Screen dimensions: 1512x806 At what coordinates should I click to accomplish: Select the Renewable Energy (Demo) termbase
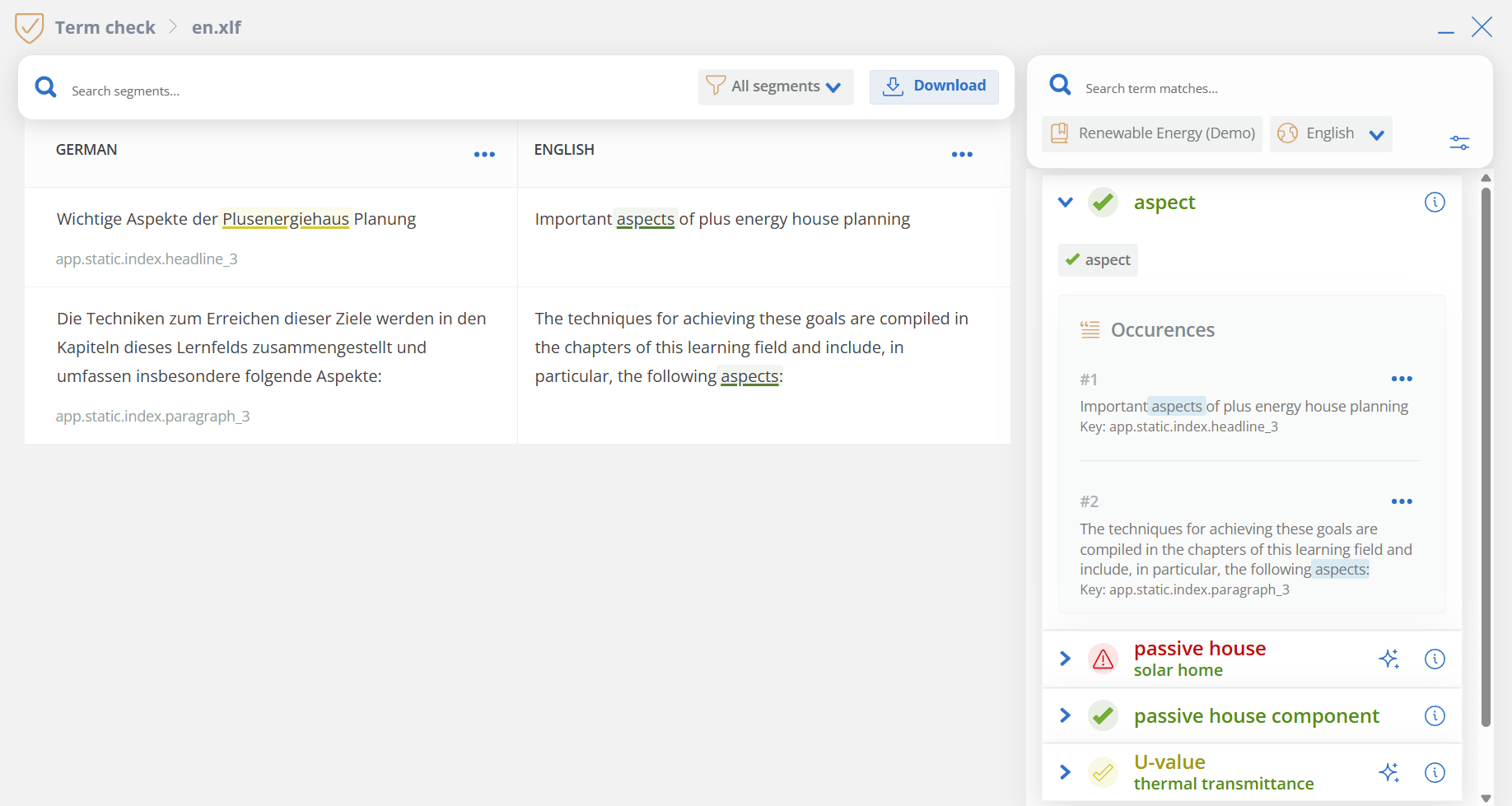[1152, 134]
